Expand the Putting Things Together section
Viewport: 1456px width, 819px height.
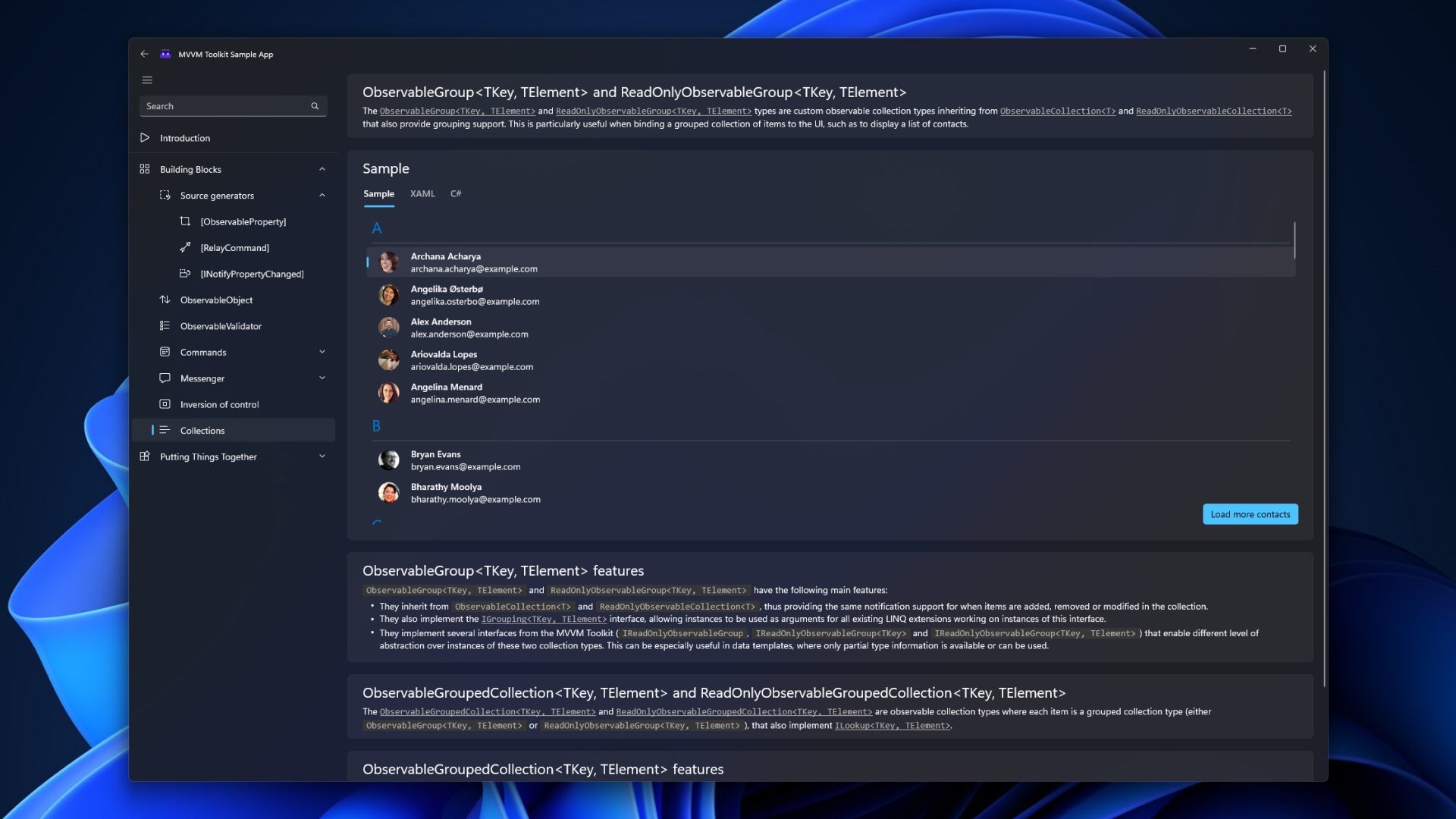tap(322, 457)
